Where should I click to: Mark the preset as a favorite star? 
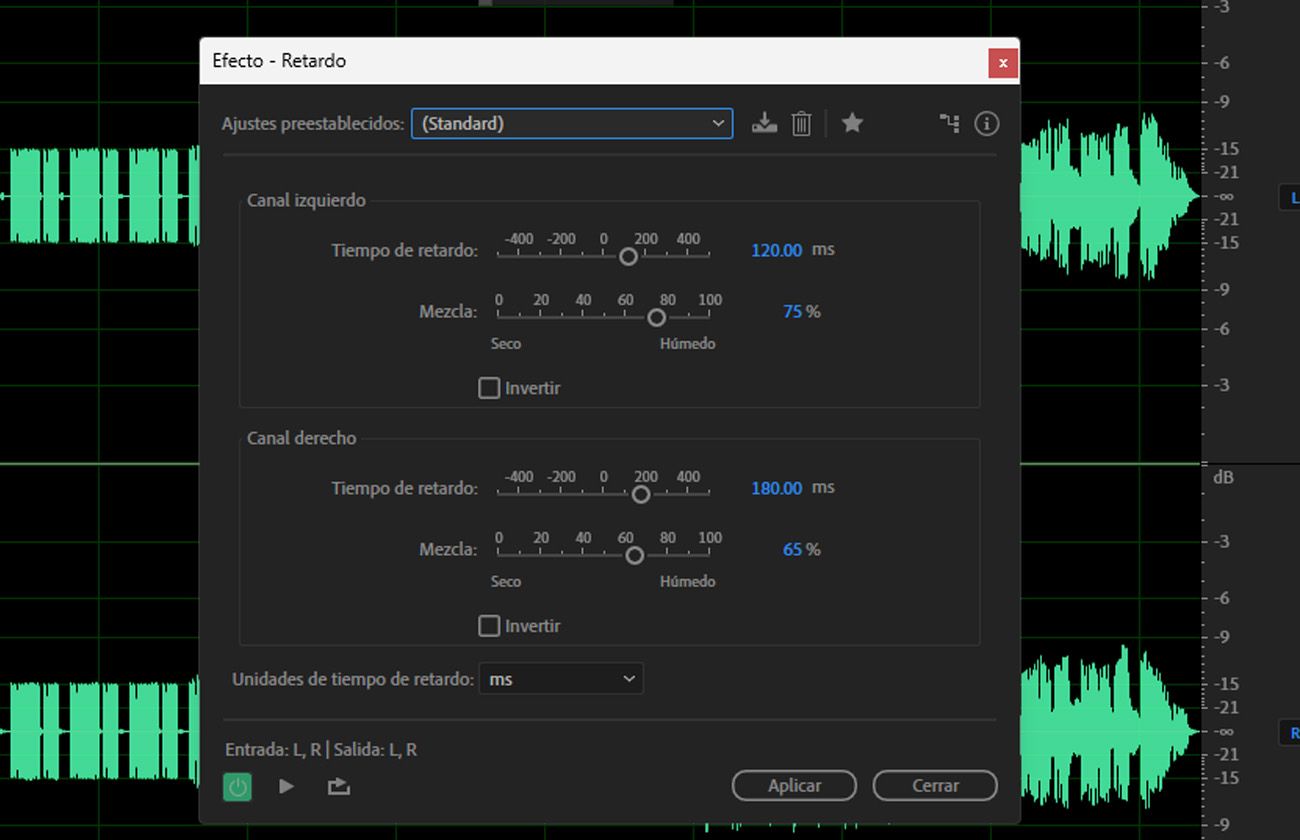point(852,123)
